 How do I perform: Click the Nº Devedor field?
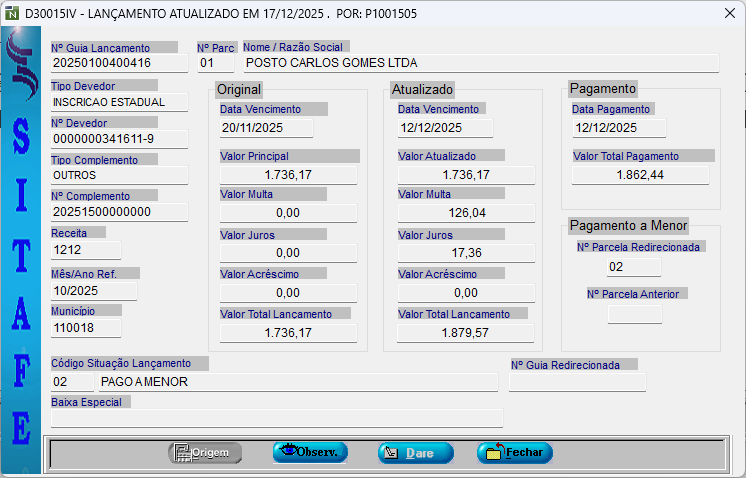[x=119, y=139]
